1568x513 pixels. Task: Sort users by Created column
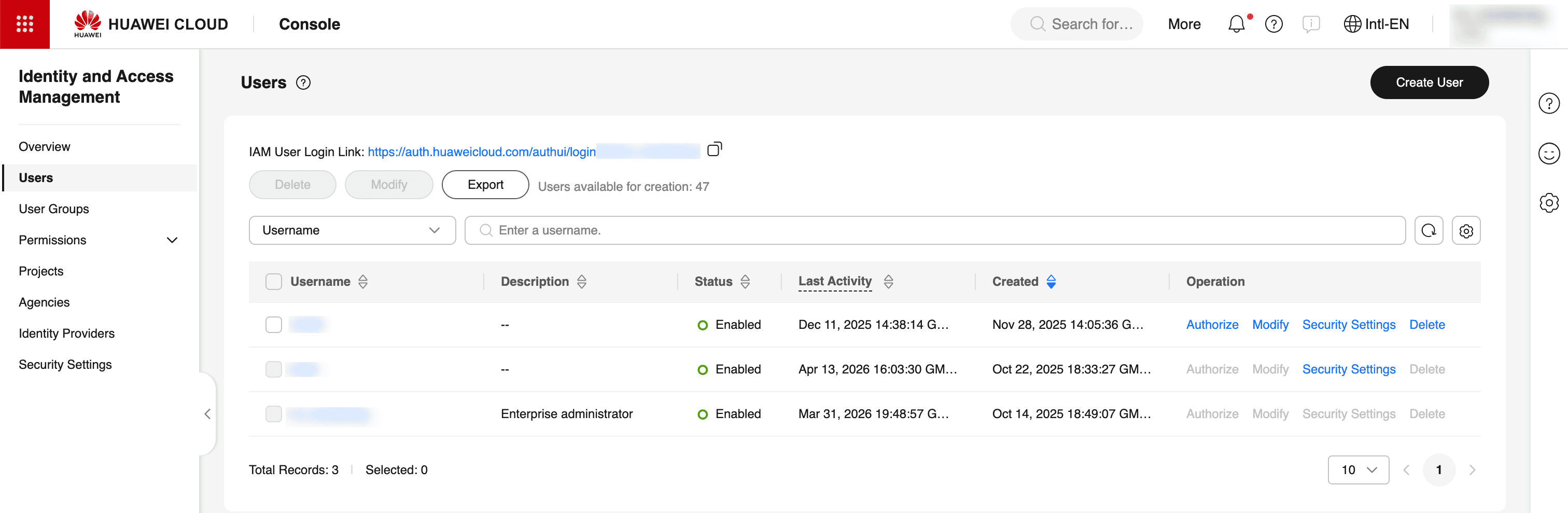(1051, 282)
